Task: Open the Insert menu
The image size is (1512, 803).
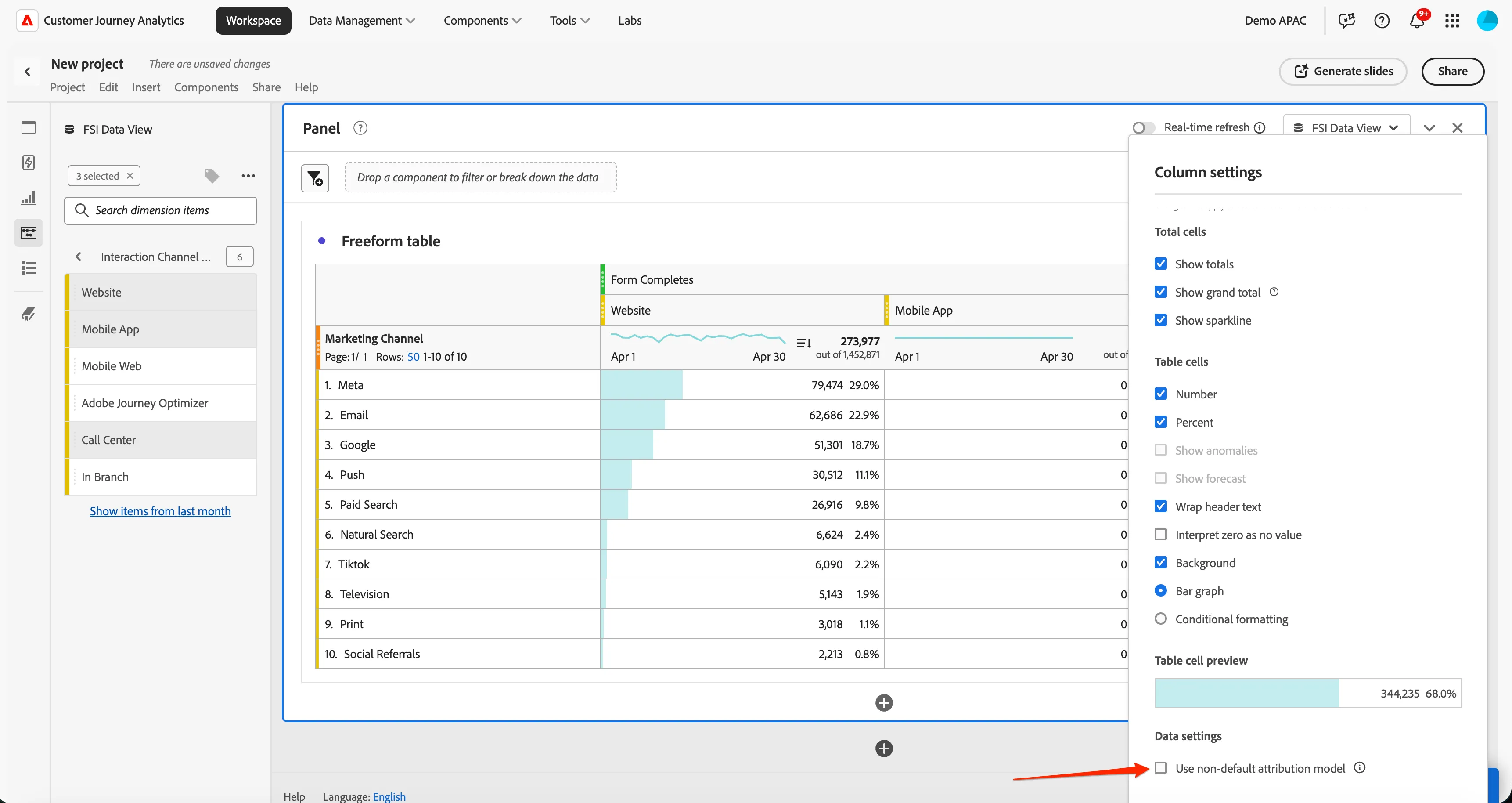Action: coord(146,87)
